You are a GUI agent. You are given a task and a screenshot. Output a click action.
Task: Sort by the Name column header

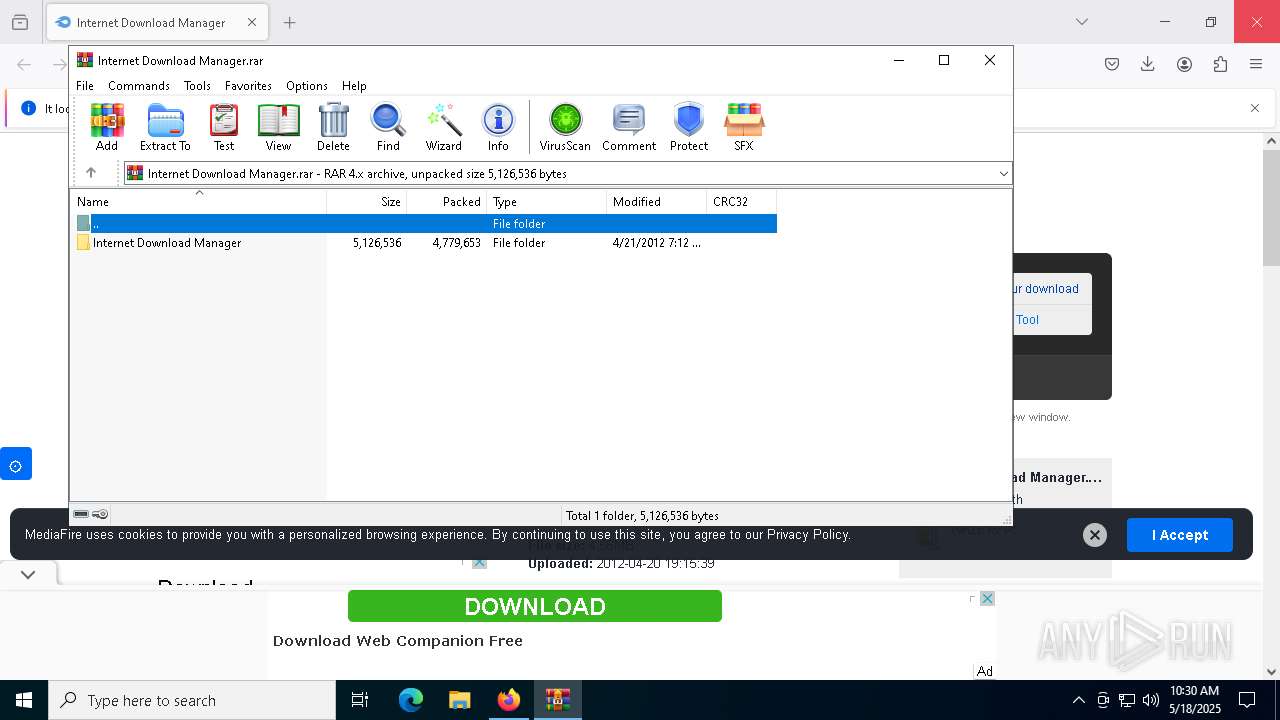199,201
